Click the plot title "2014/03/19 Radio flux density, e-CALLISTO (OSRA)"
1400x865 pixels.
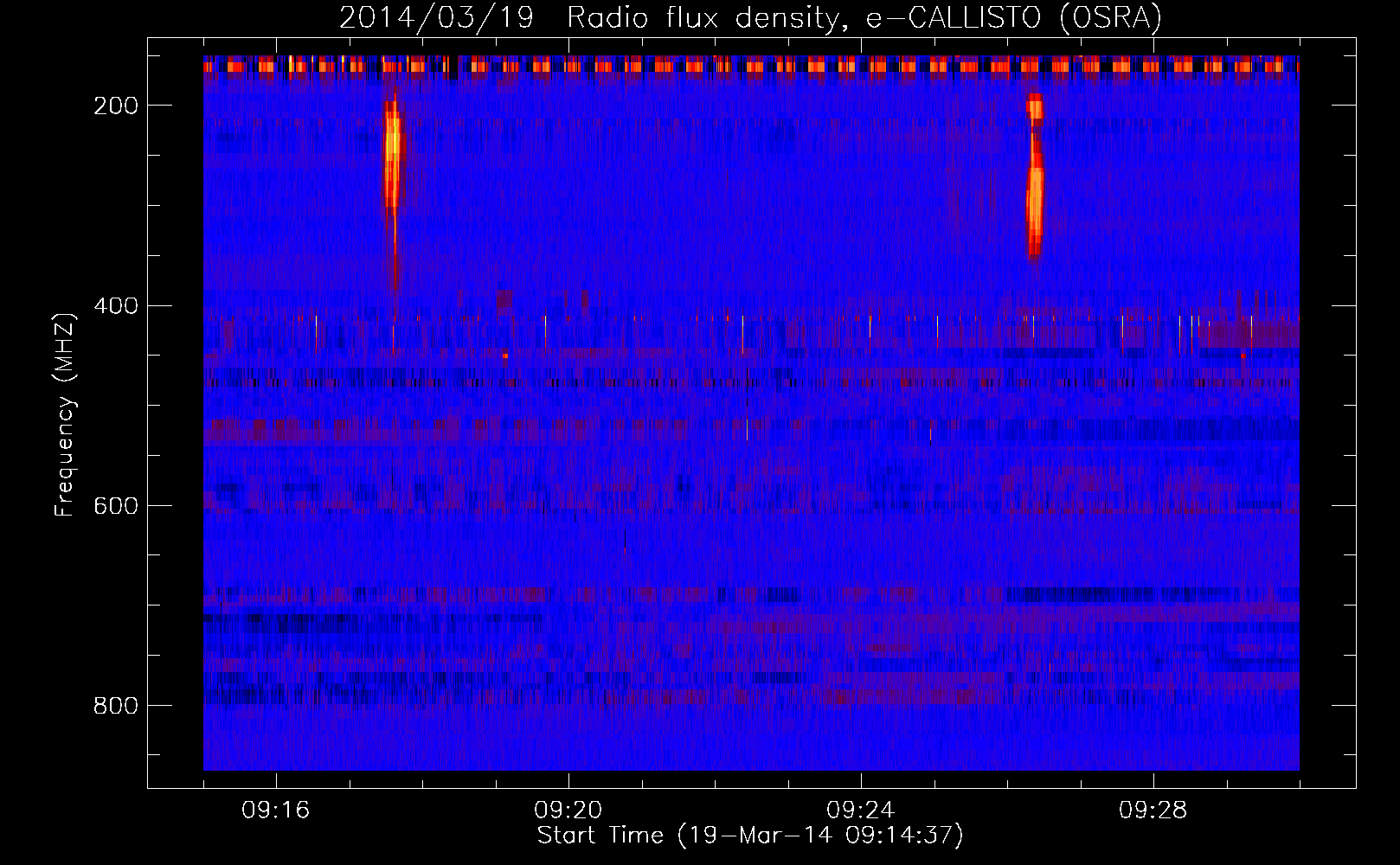pyautogui.click(x=750, y=17)
